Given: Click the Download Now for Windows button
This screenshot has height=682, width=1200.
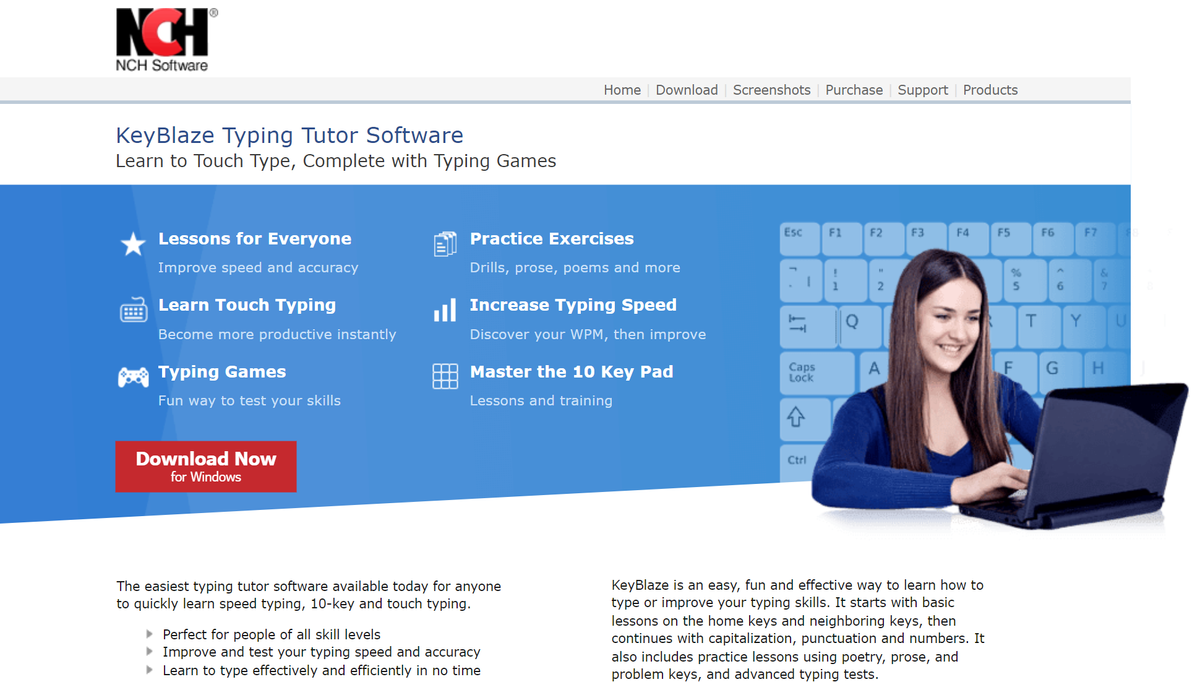Looking at the screenshot, I should pos(205,466).
